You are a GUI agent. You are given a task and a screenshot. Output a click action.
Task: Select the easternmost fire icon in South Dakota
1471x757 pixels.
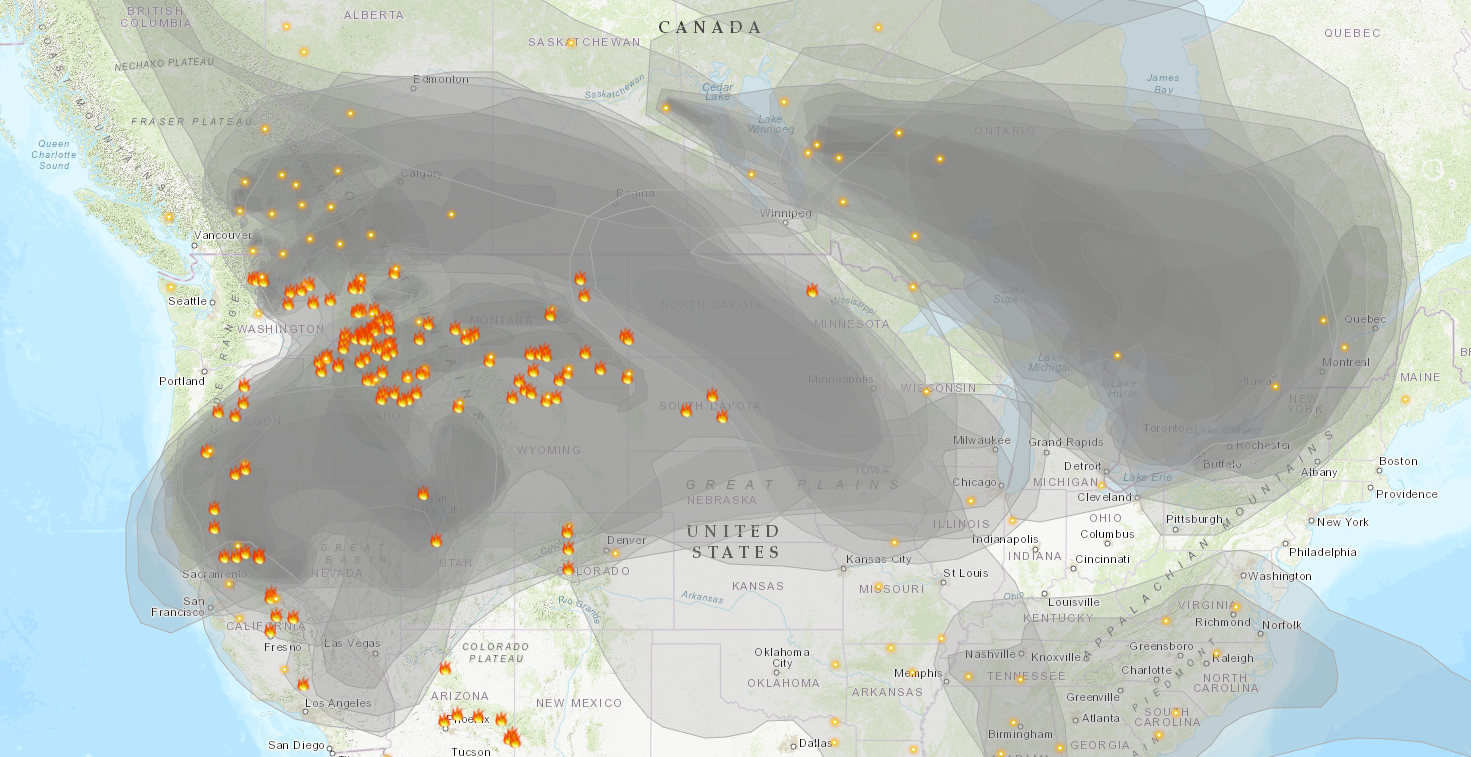coord(722,416)
